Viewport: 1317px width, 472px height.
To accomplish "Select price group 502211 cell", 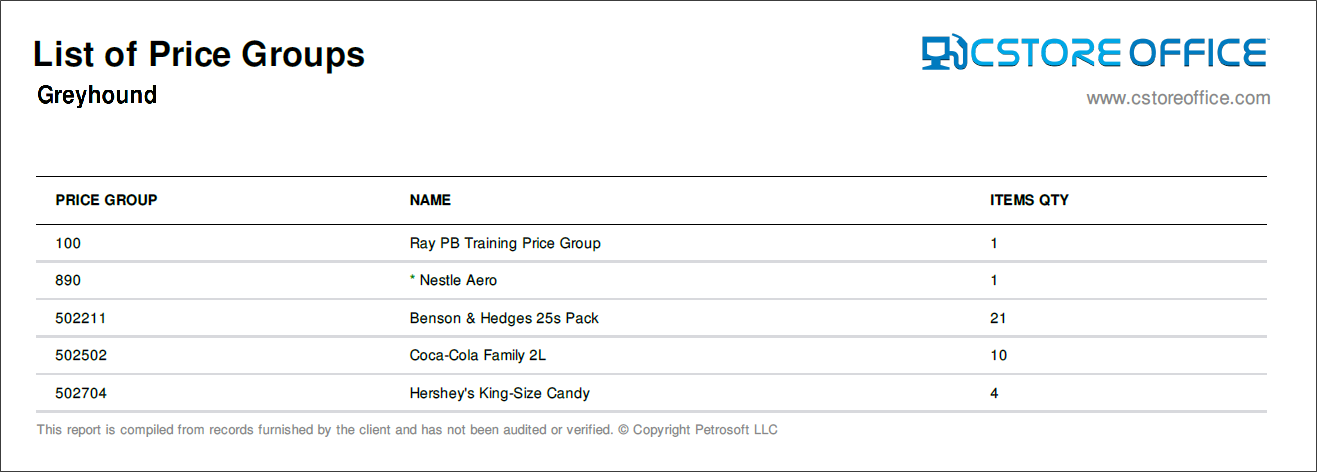I will [x=81, y=318].
